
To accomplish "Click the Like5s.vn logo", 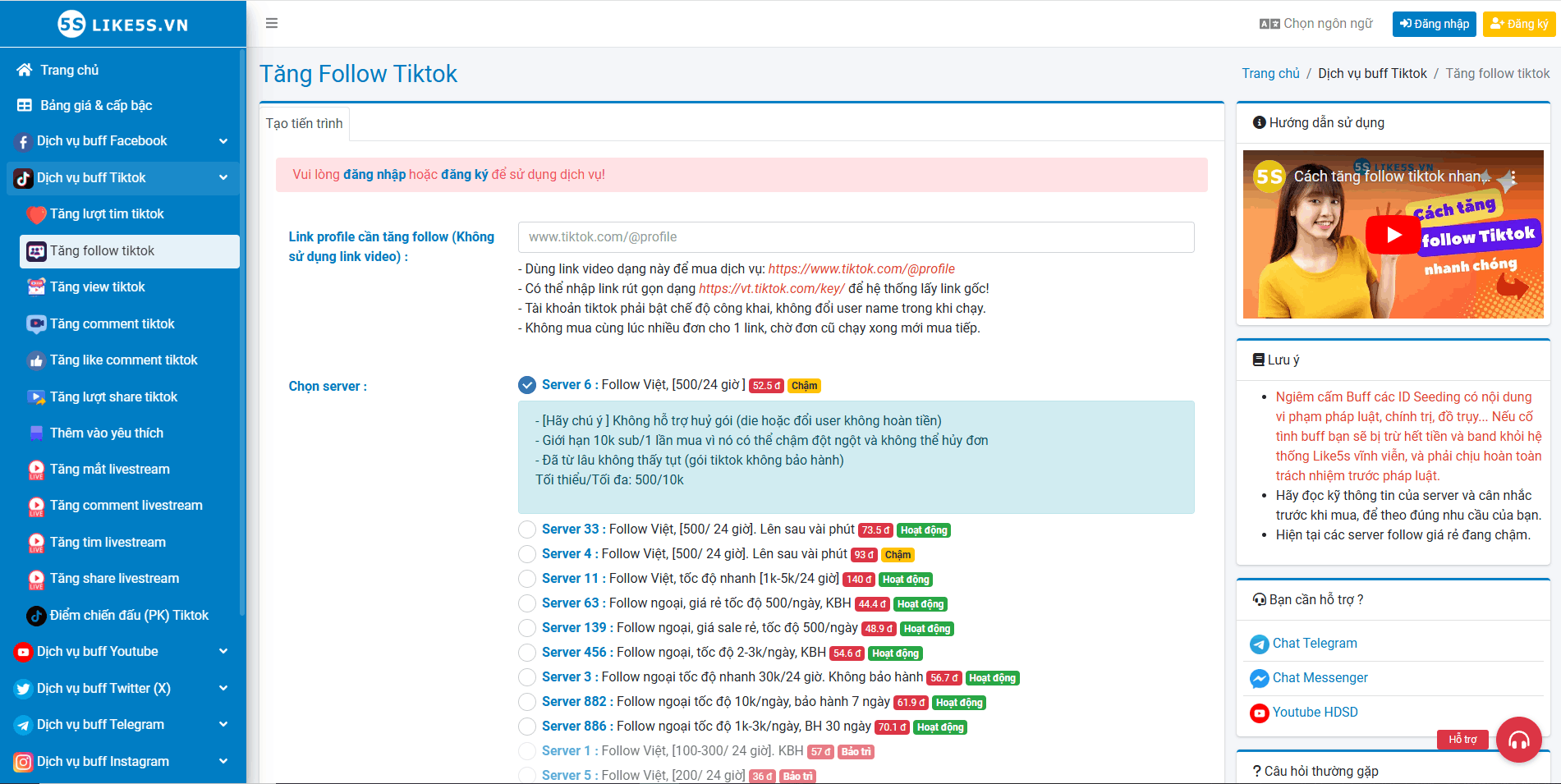I will click(x=123, y=24).
